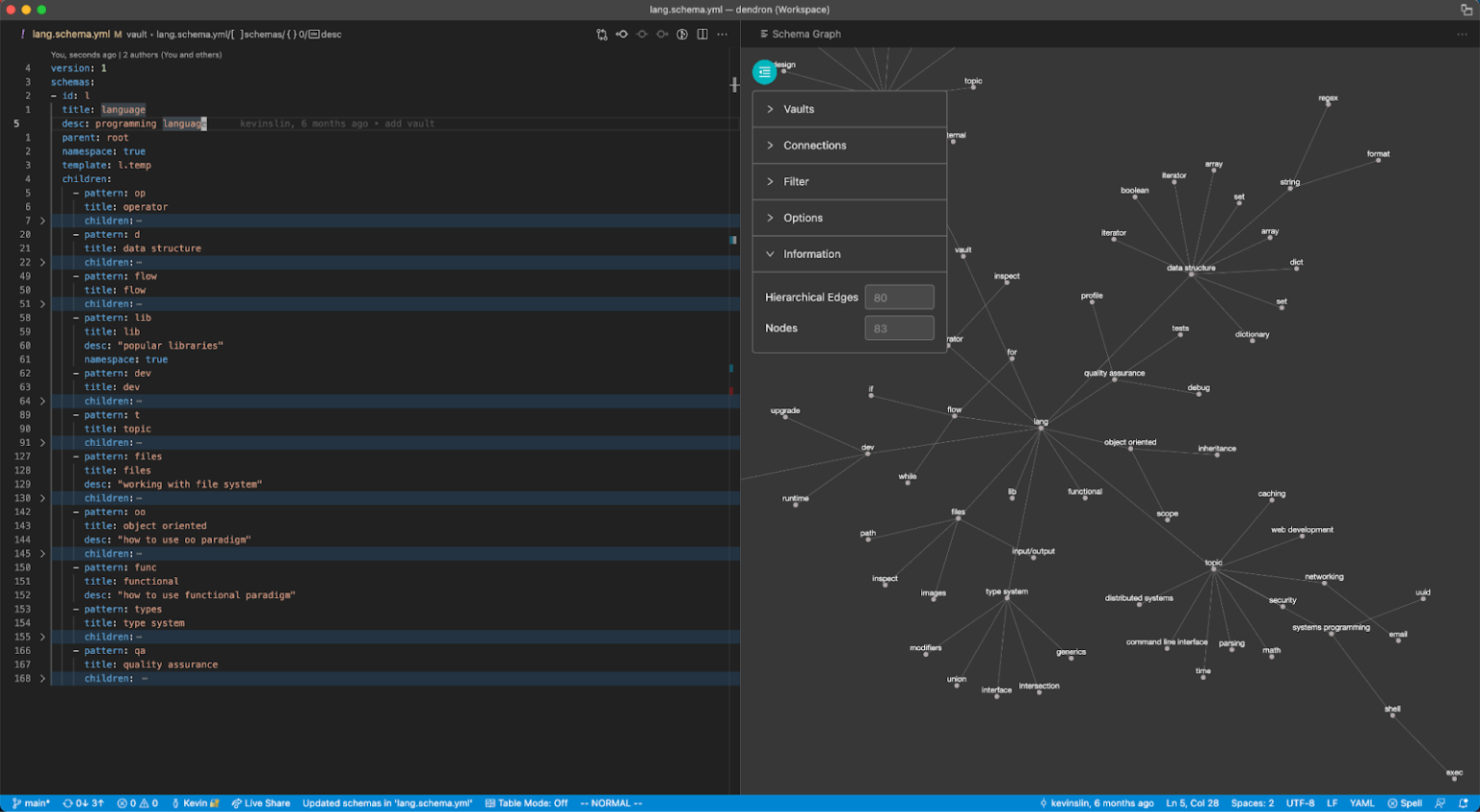The width and height of the screenshot is (1480, 812).
Task: Toggle file annotations circle icon in toolbar
Action: tap(682, 35)
